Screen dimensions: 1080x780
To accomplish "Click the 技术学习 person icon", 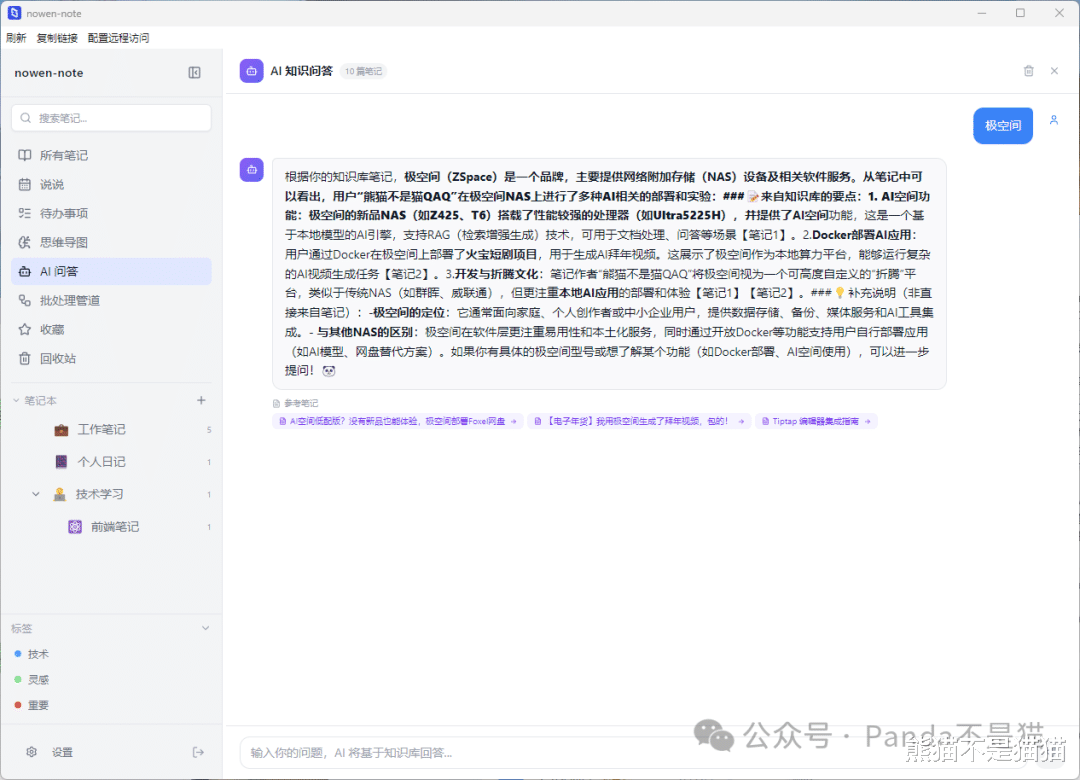I will point(60,494).
